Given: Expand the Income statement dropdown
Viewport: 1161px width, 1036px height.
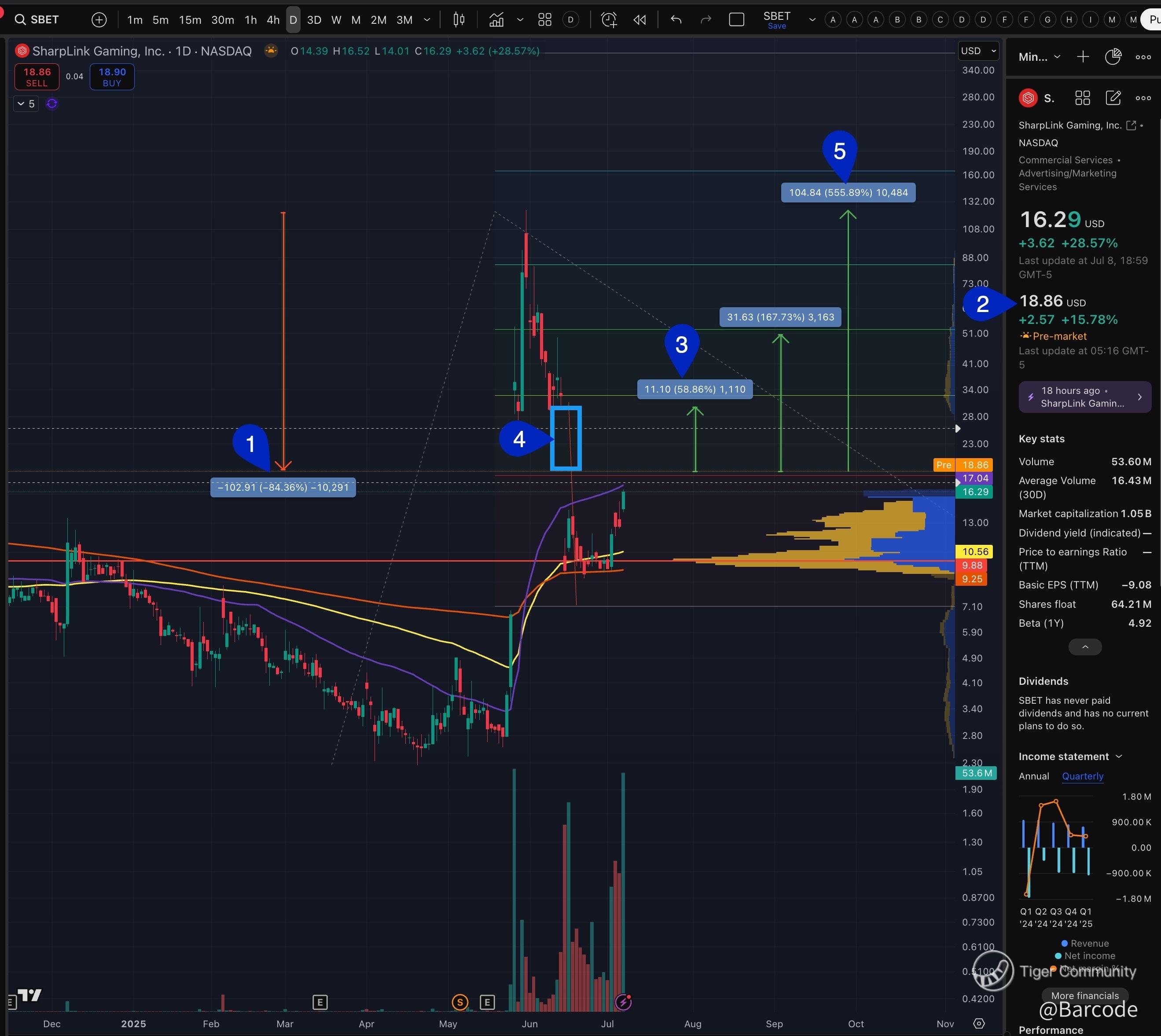Looking at the screenshot, I should pyautogui.click(x=1070, y=757).
